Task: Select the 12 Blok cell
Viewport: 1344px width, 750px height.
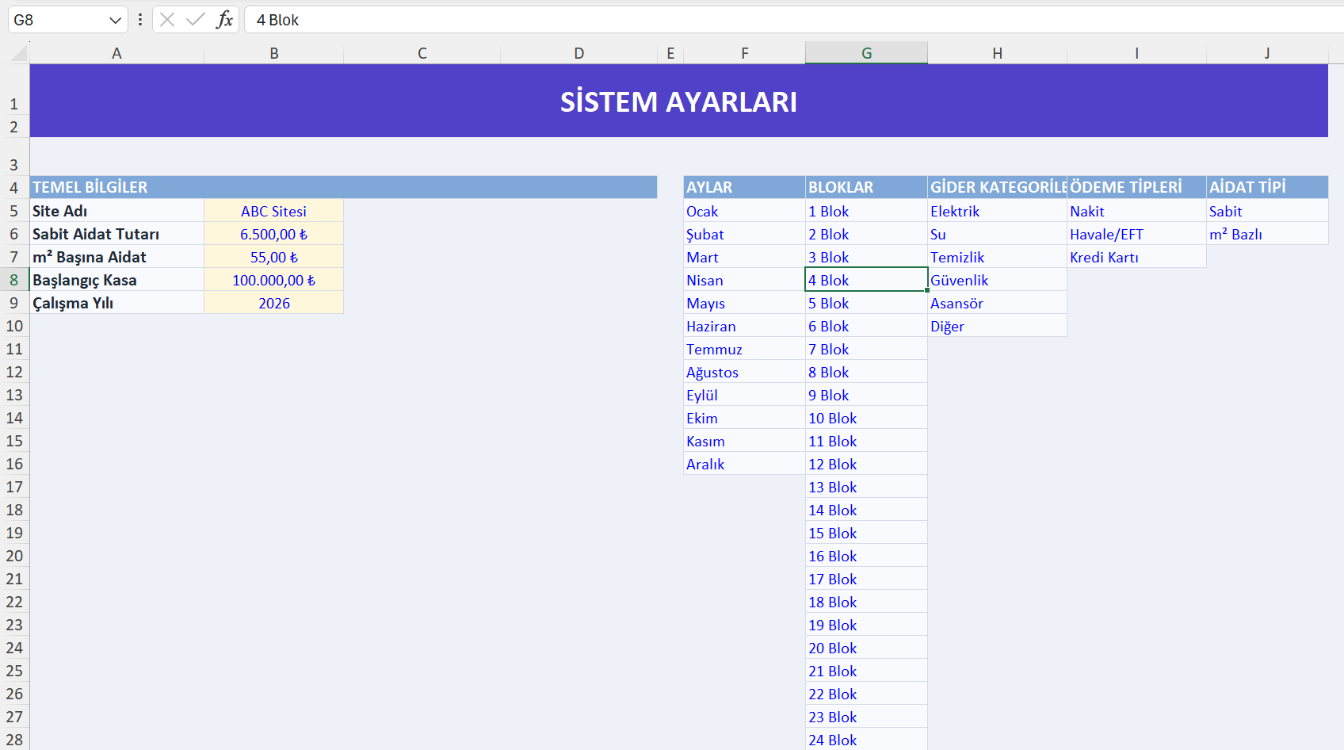Action: tap(867, 464)
